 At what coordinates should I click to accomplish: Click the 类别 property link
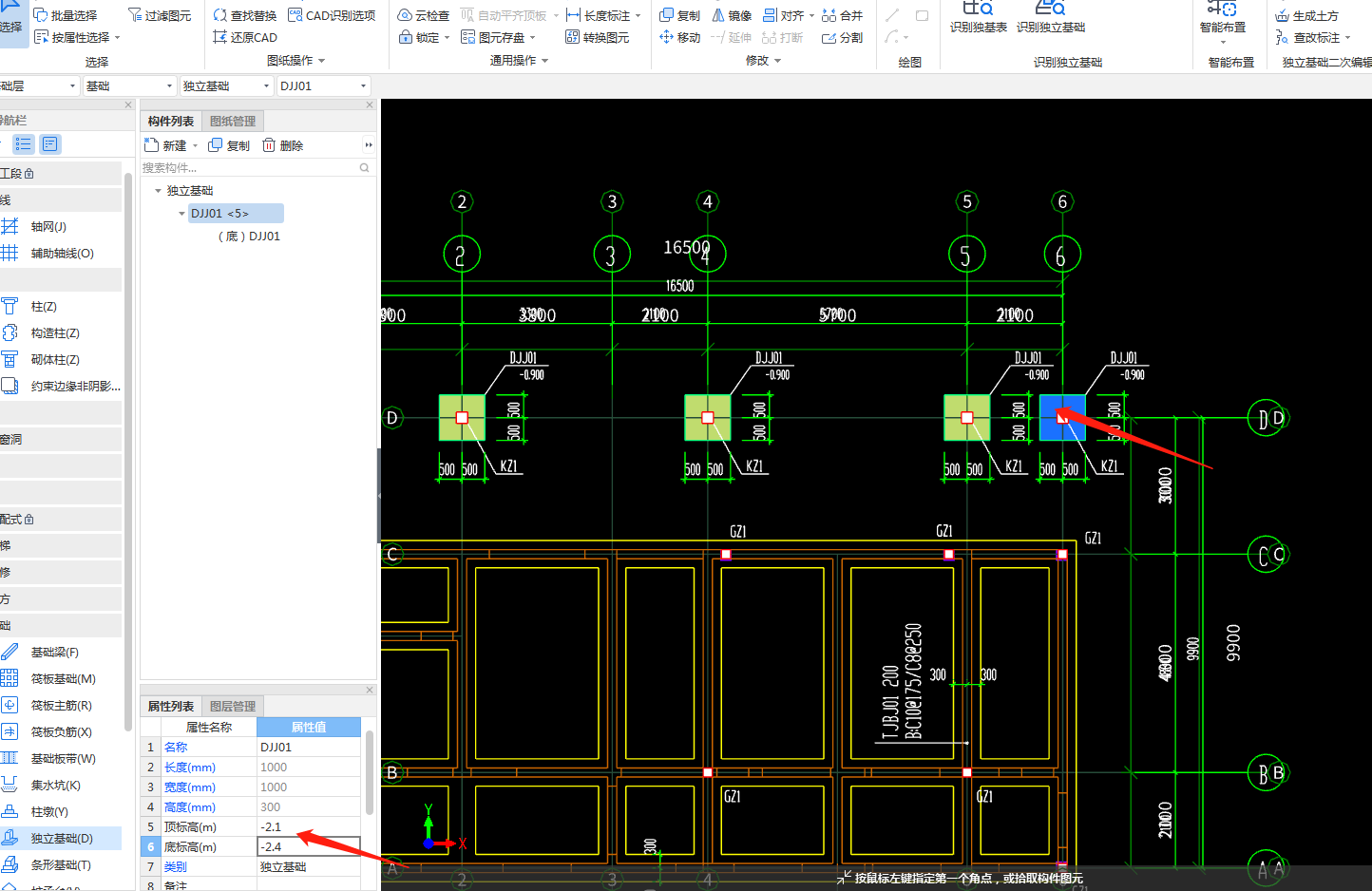pyautogui.click(x=176, y=866)
